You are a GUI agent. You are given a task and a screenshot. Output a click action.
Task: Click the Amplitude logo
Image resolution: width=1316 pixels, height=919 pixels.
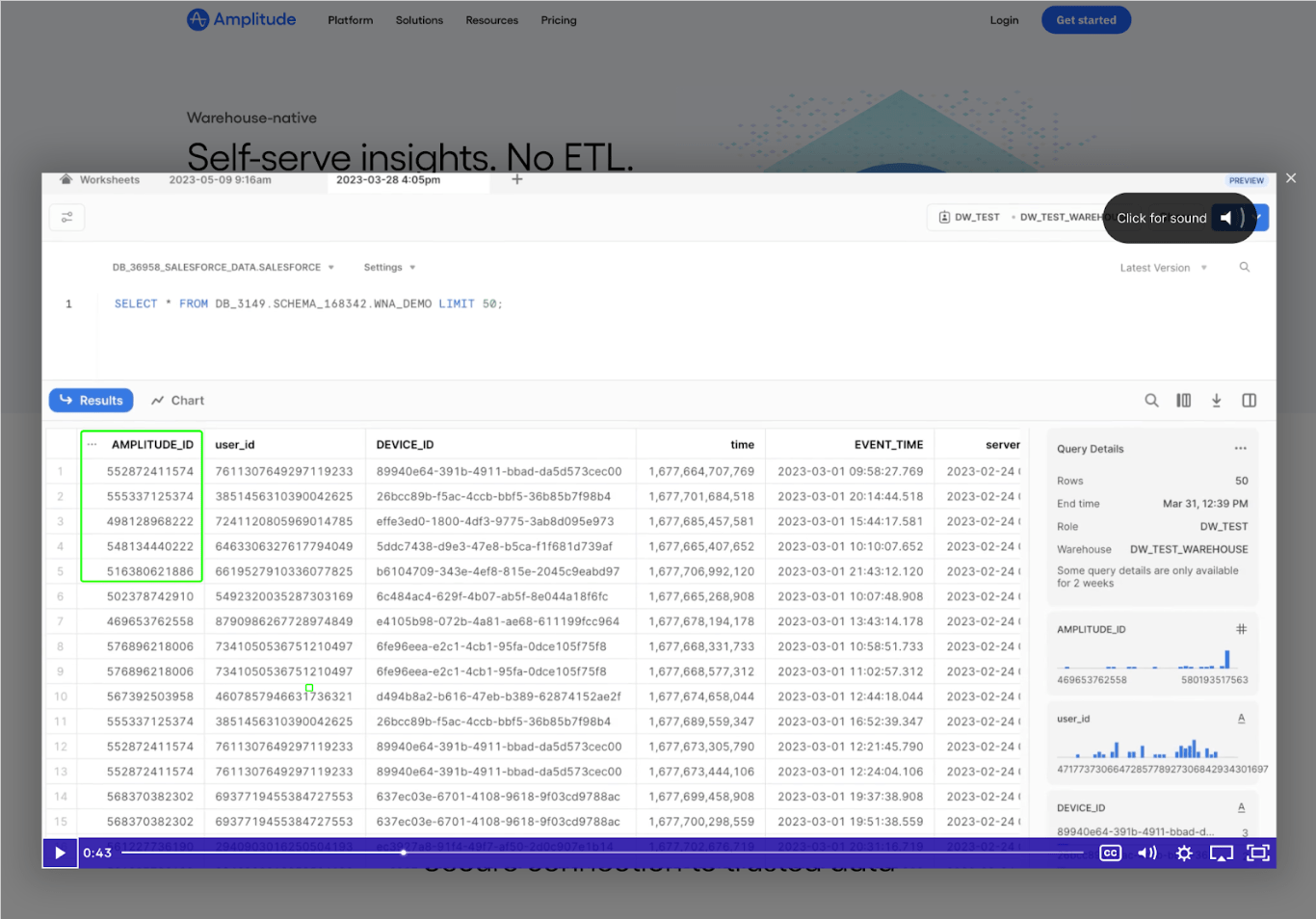[x=241, y=19]
